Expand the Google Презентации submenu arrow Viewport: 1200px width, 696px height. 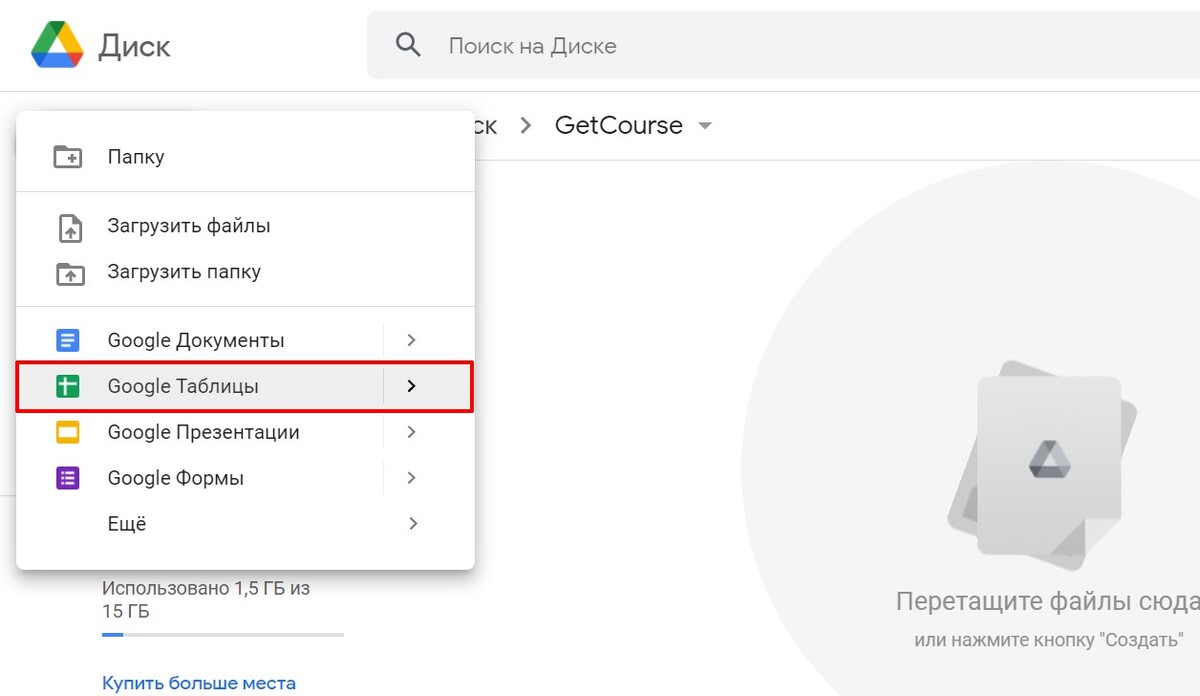tap(411, 432)
